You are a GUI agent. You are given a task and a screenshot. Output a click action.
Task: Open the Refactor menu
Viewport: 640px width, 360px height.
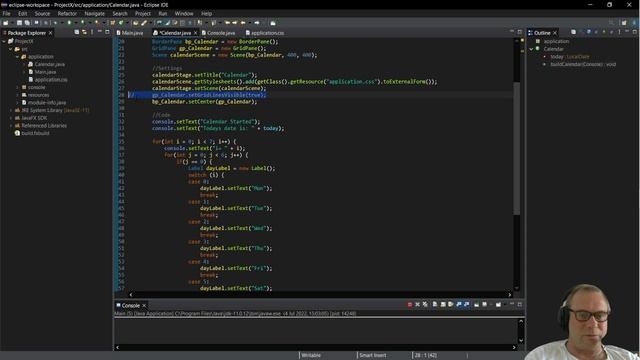(x=67, y=13)
